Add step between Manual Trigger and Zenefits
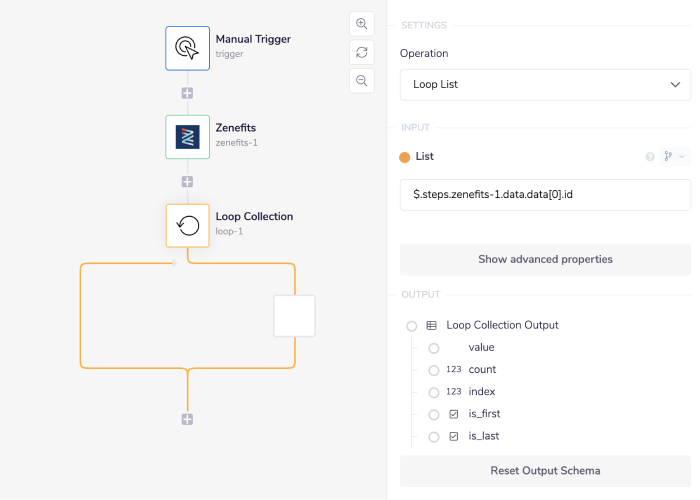 [187, 93]
